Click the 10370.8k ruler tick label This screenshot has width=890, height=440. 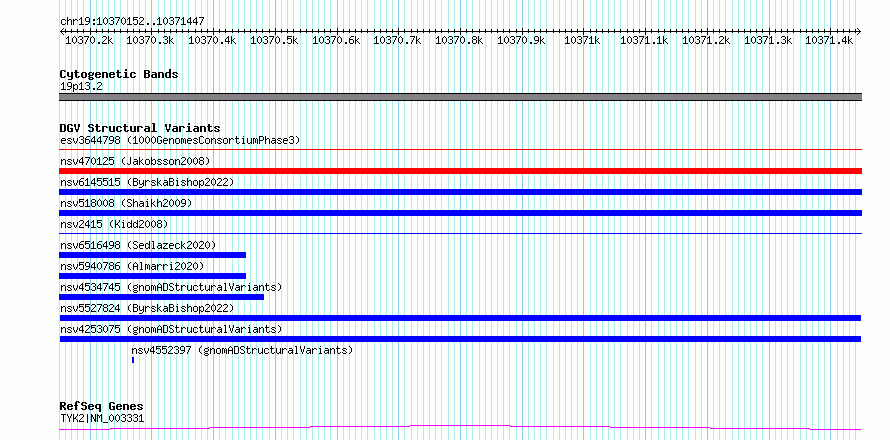point(459,40)
